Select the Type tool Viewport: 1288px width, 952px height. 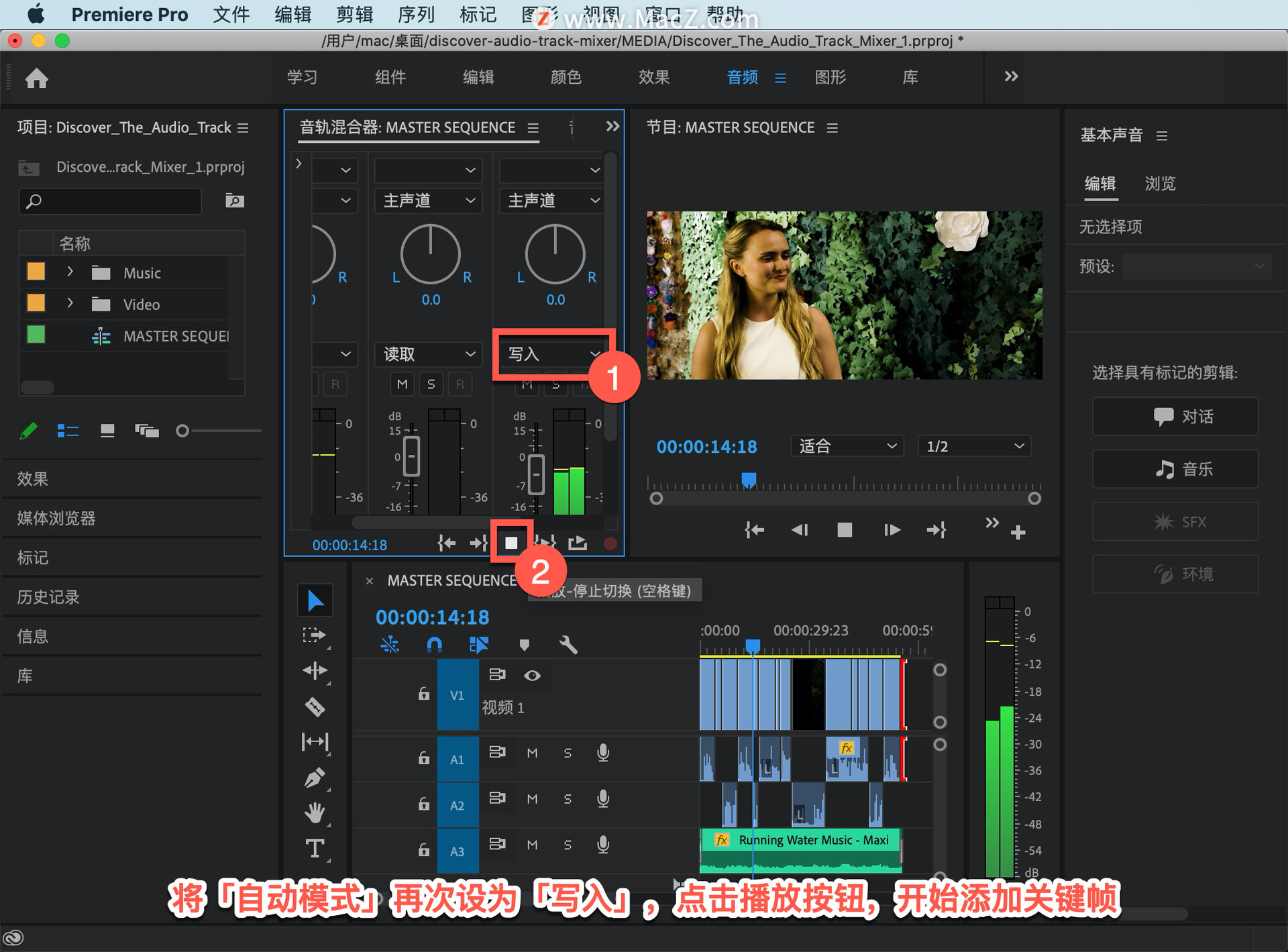(315, 849)
